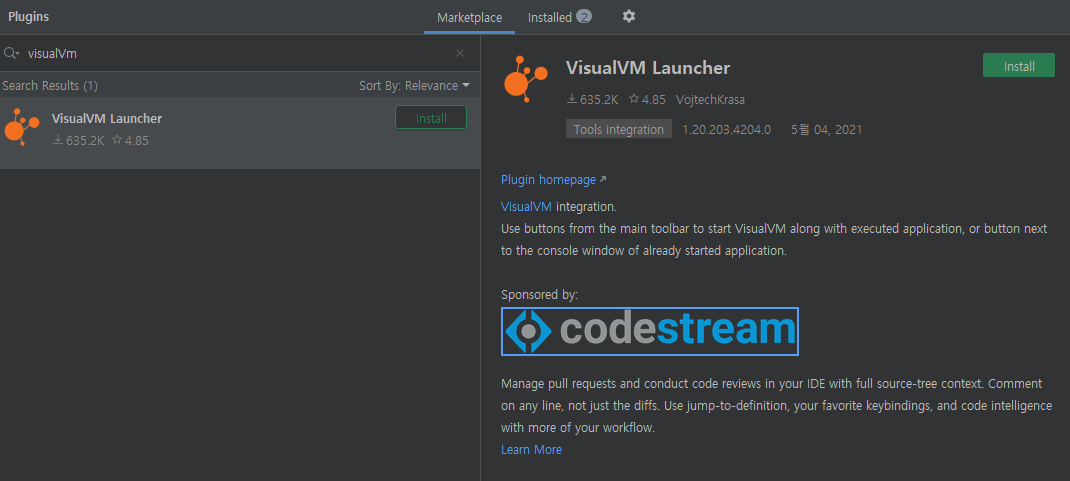This screenshot has height=481, width=1070.
Task: Click the green Install button in details pane
Action: [1019, 65]
